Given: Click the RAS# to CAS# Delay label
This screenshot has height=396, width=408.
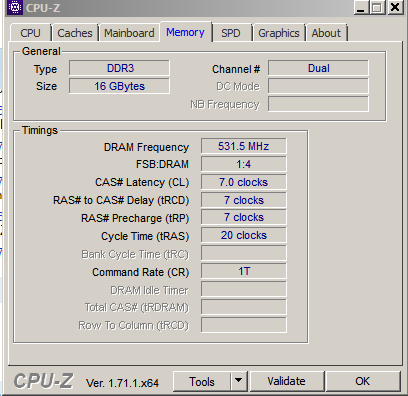Looking at the screenshot, I should pos(121,200).
